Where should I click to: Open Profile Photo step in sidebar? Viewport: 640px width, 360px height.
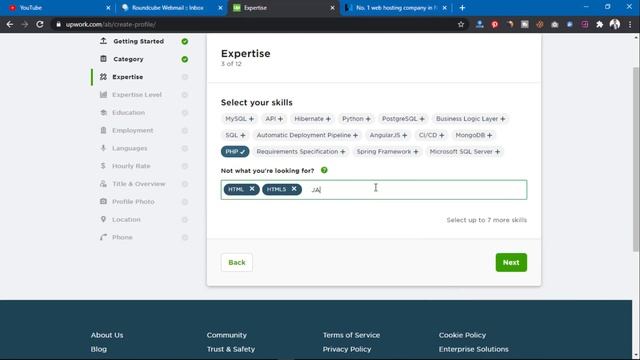[x=133, y=202]
